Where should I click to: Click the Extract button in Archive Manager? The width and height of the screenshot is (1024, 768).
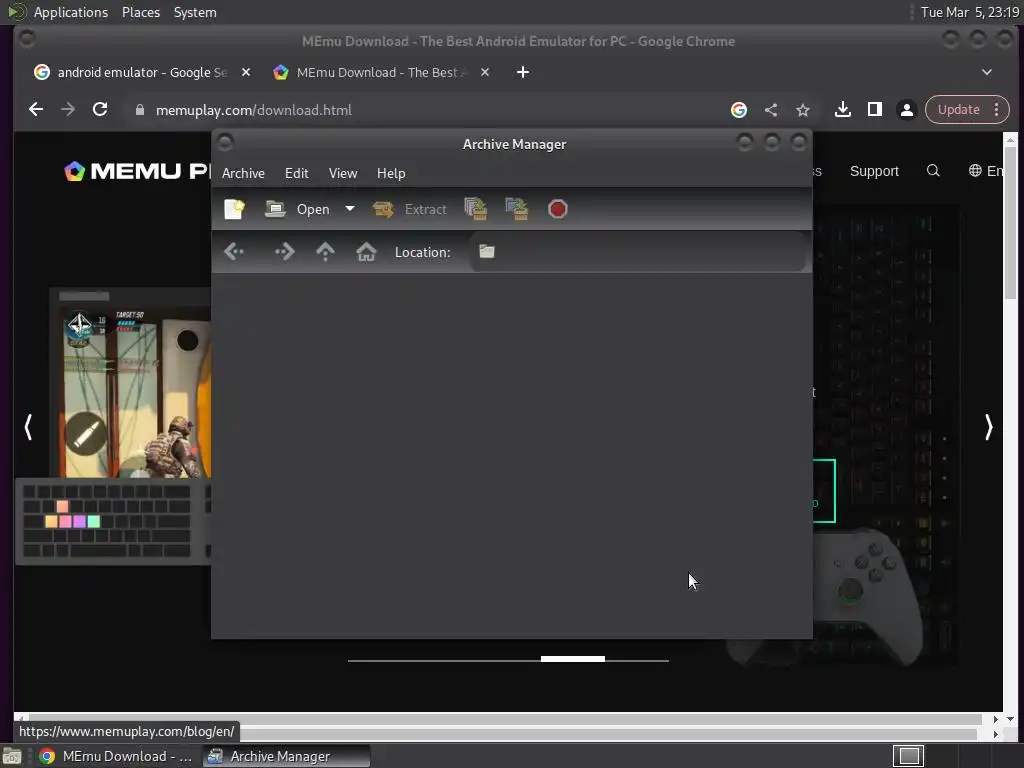click(x=410, y=209)
